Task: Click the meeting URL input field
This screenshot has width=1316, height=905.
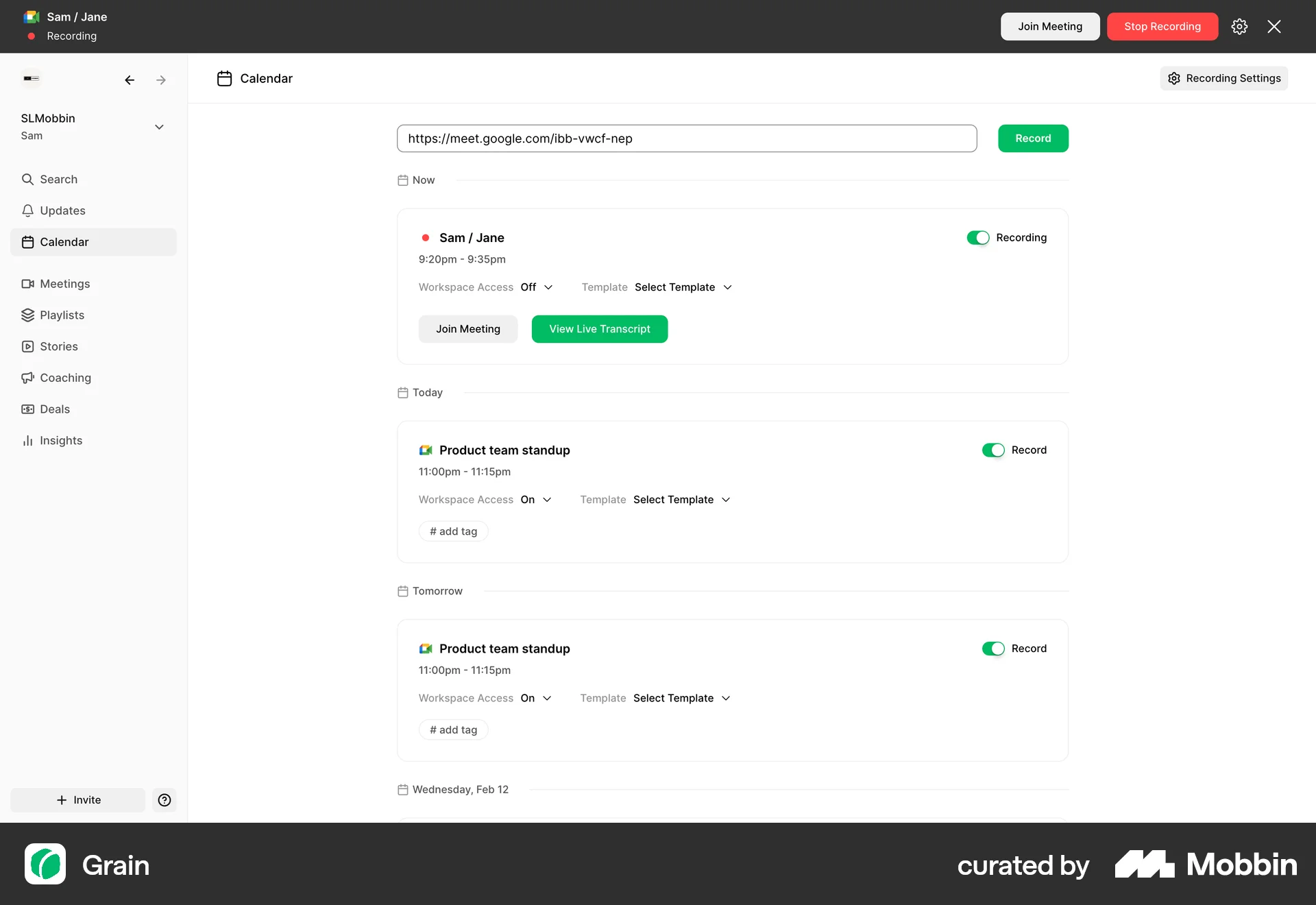Action: coord(687,138)
